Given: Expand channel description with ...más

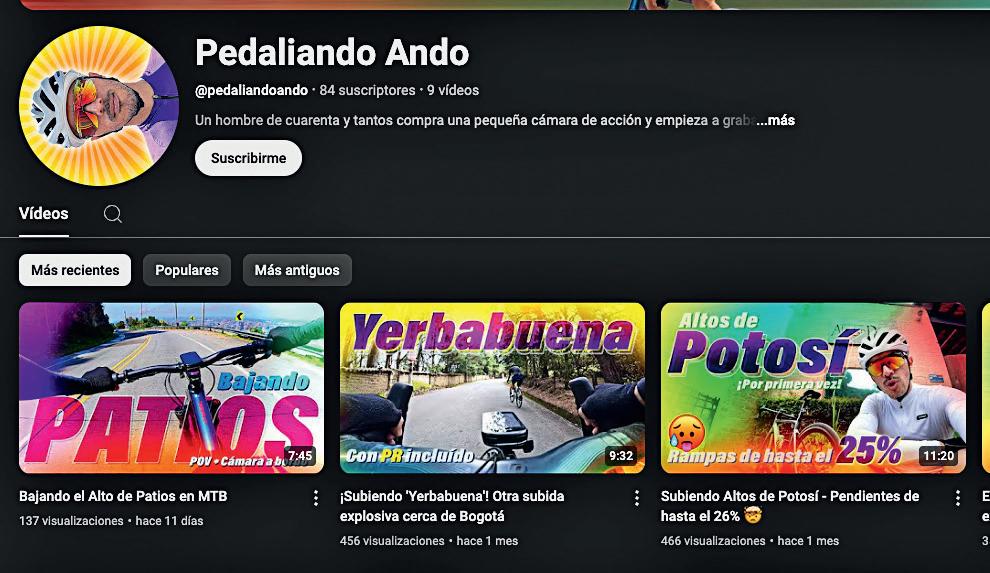Looking at the screenshot, I should [775, 120].
